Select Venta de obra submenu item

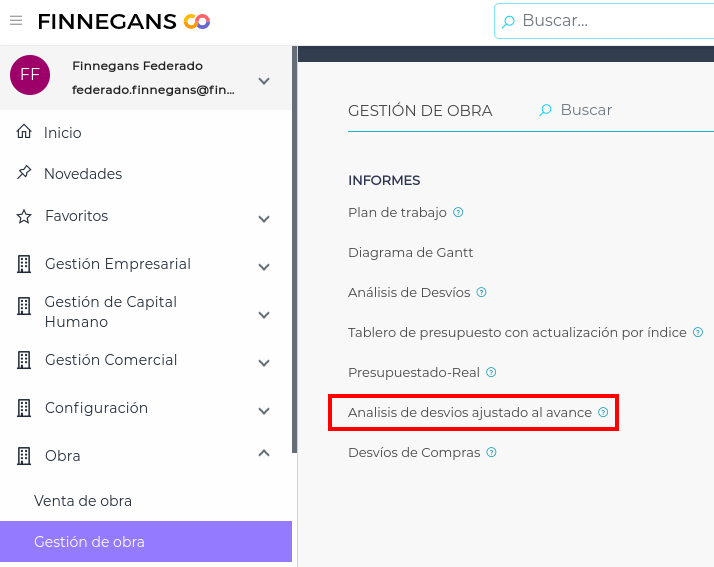pyautogui.click(x=83, y=500)
